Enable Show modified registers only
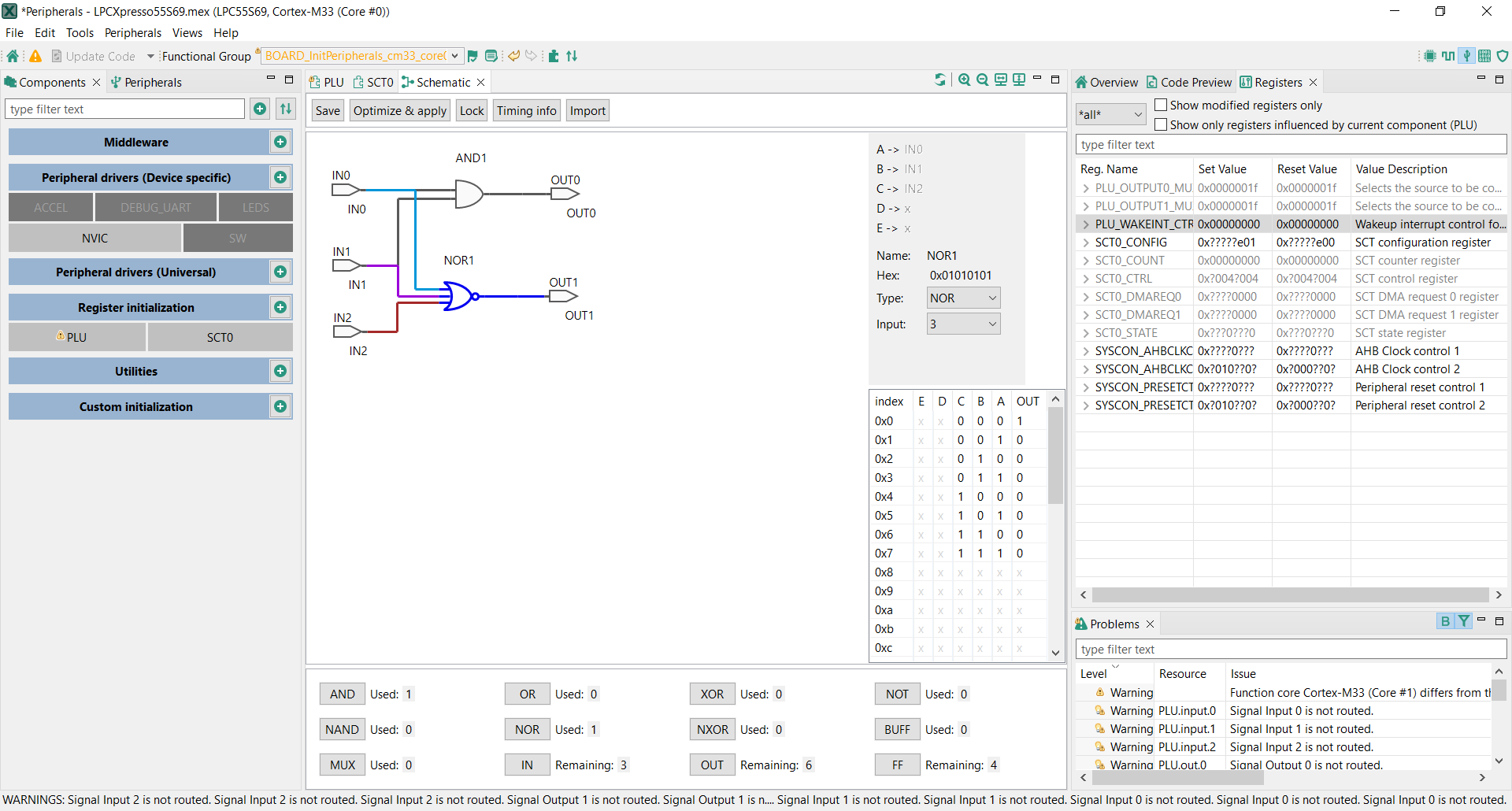 click(x=1161, y=105)
